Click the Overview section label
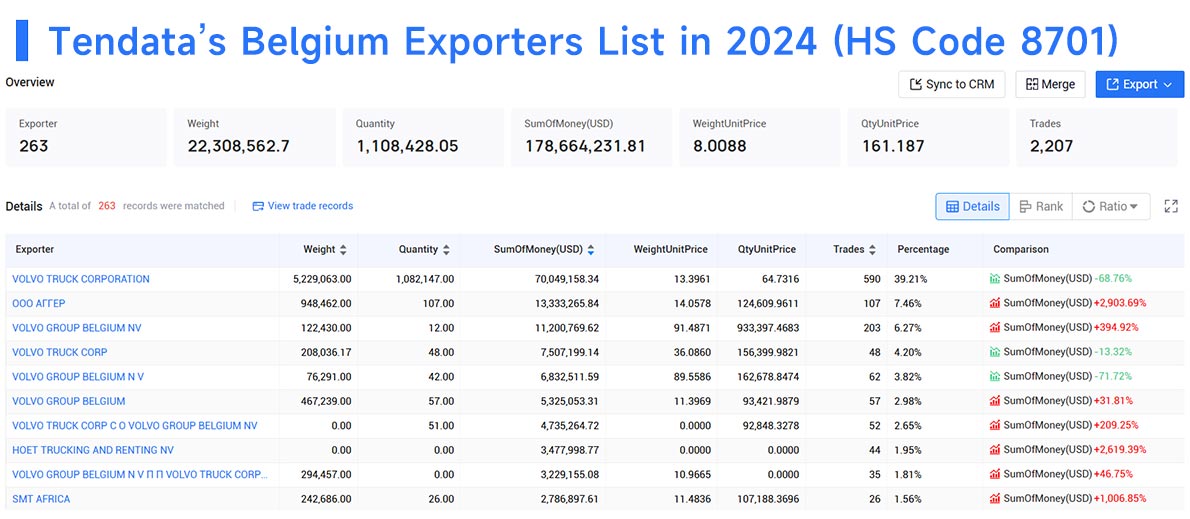This screenshot has width=1190, height=519. 30,82
